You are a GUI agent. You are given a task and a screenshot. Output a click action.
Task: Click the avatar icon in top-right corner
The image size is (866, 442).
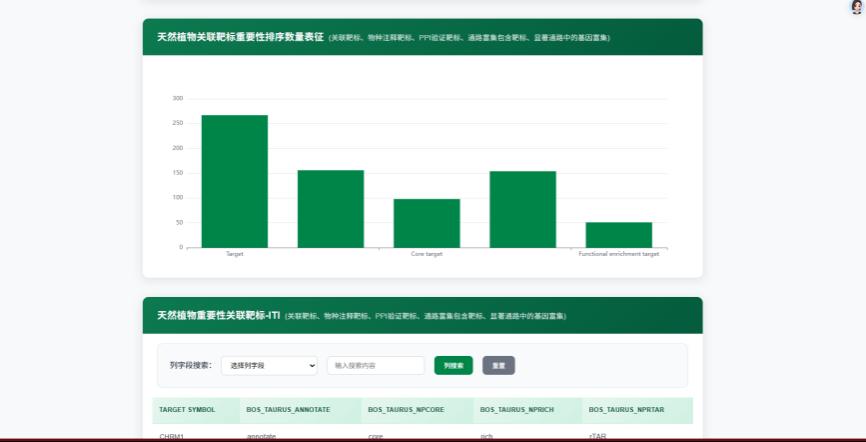[856, 7]
